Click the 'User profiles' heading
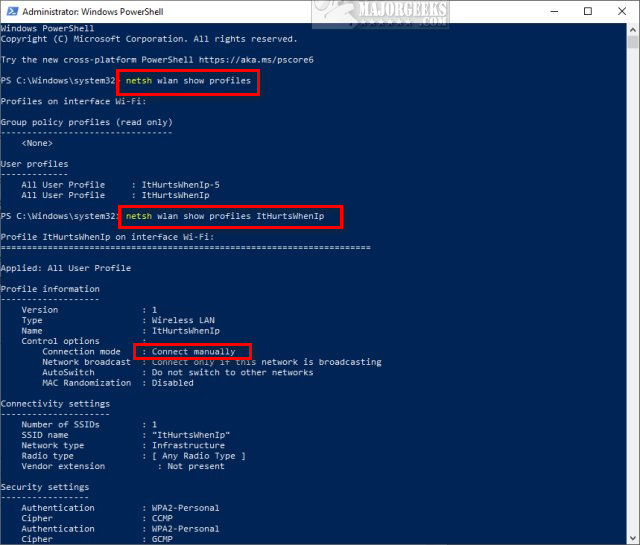The image size is (640, 545). (x=35, y=164)
